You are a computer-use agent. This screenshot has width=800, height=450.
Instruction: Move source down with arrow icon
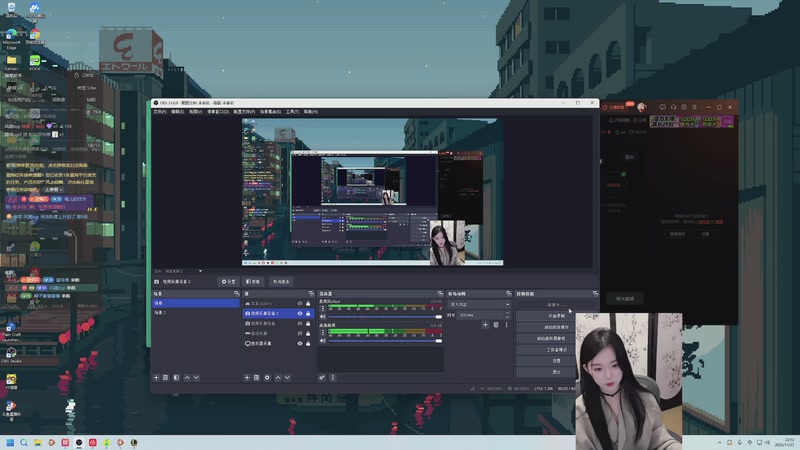(x=287, y=378)
